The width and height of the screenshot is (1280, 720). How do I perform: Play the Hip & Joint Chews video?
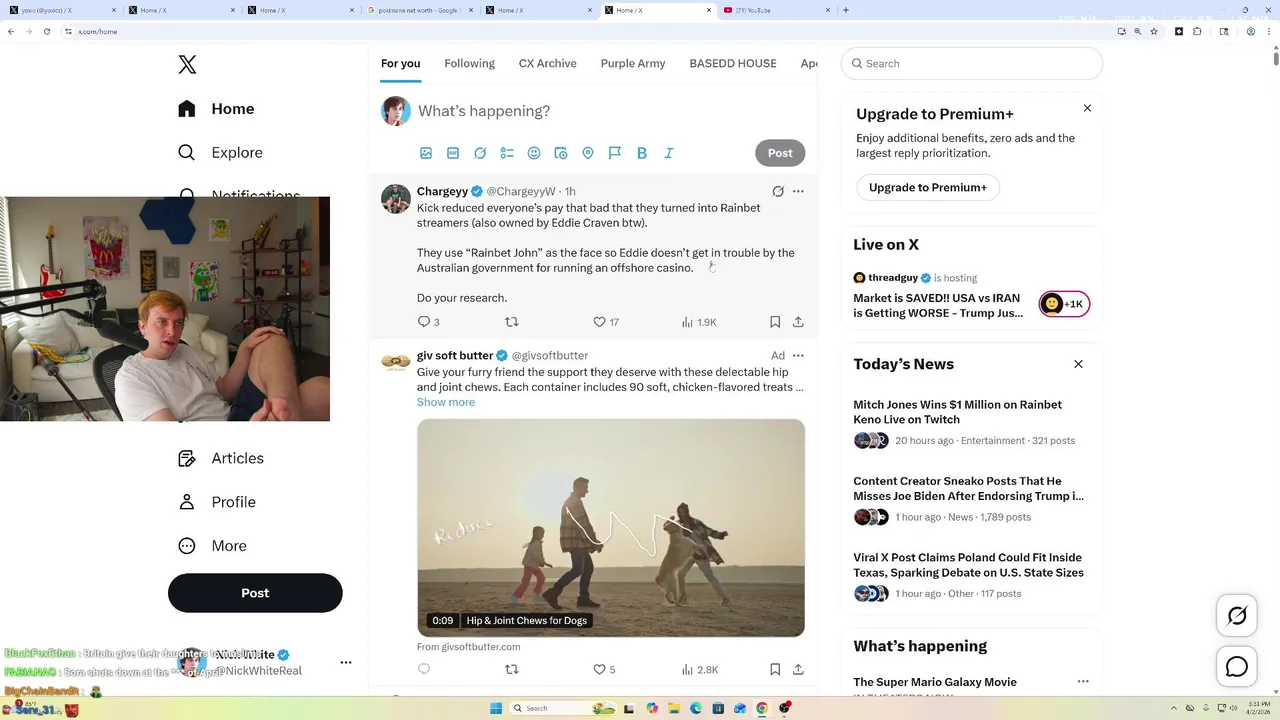[x=611, y=528]
